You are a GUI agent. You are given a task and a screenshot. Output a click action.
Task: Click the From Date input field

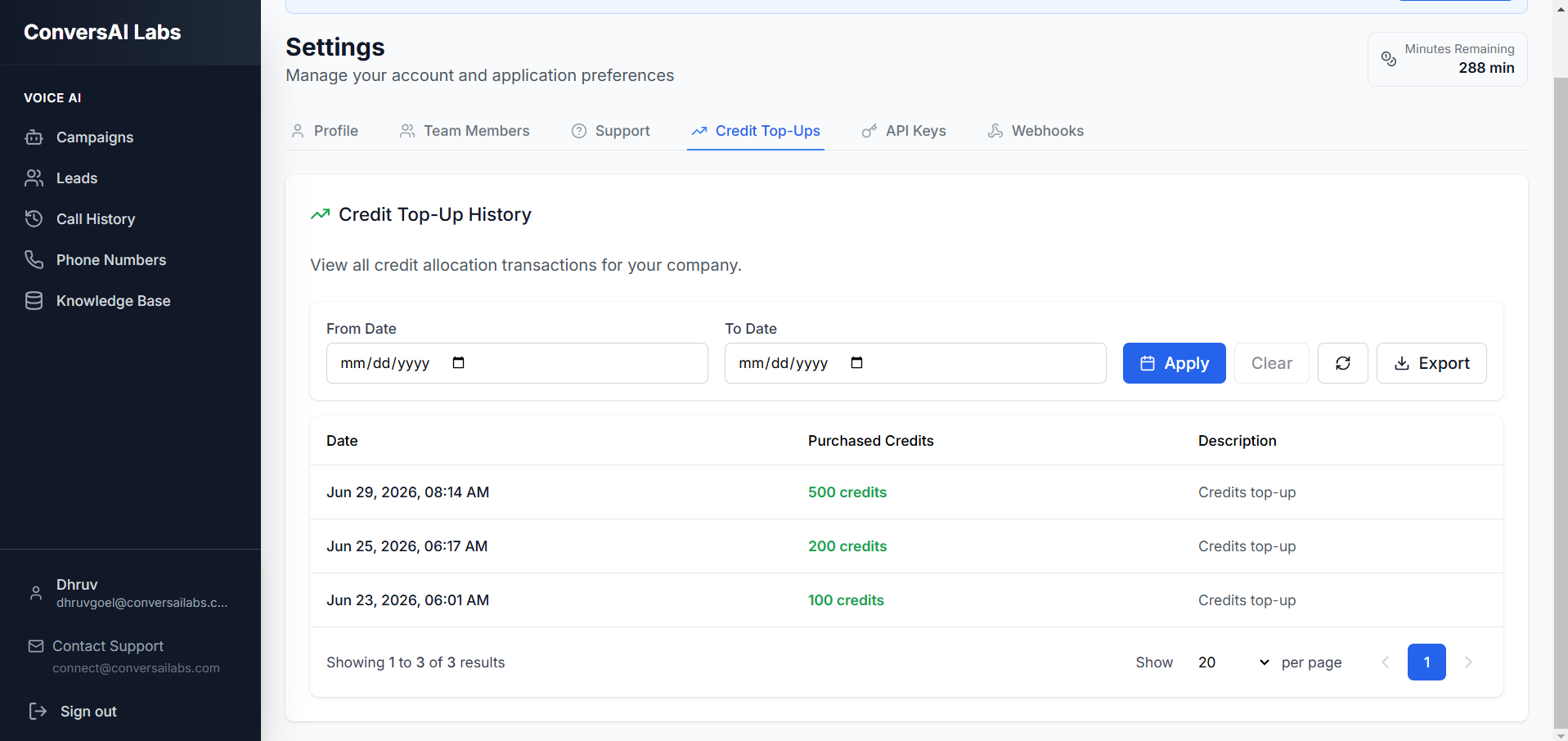coord(517,363)
